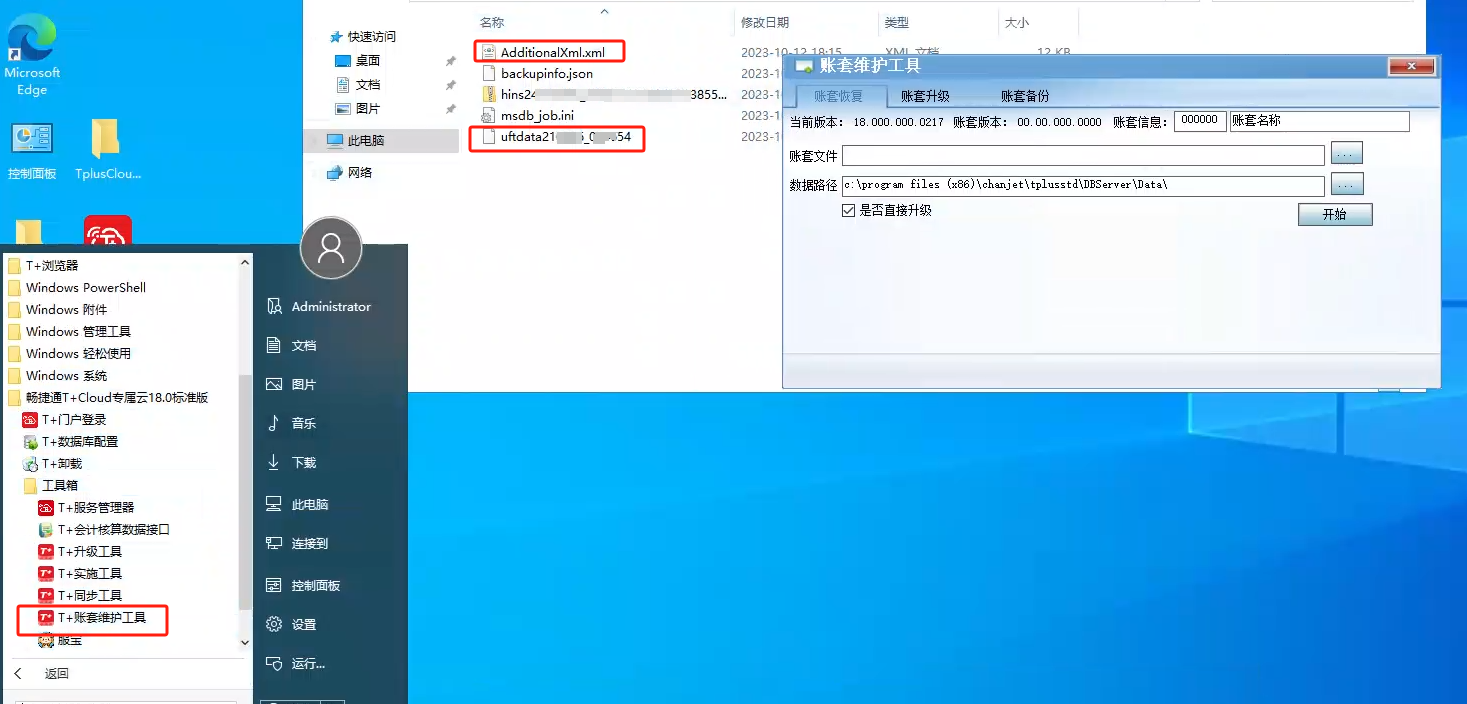
Task: Switch to 账套恢复 tab
Action: [x=837, y=96]
